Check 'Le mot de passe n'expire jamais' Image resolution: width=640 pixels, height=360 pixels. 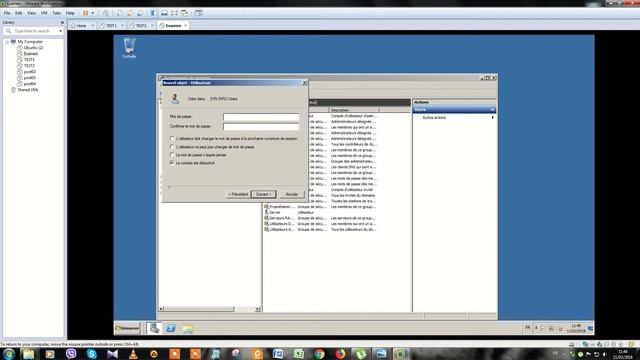point(172,155)
